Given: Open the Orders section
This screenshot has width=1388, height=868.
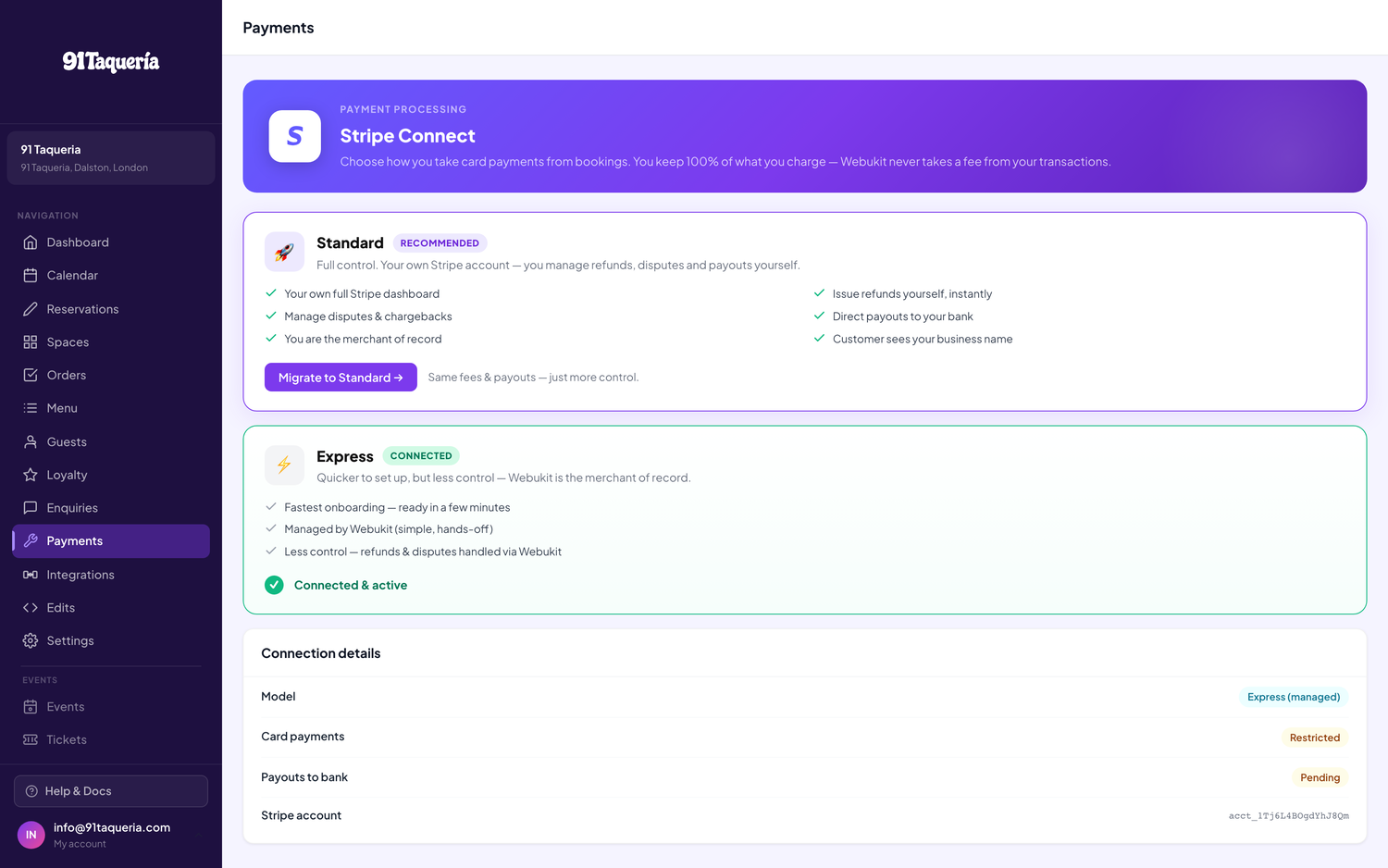Looking at the screenshot, I should coord(111,375).
